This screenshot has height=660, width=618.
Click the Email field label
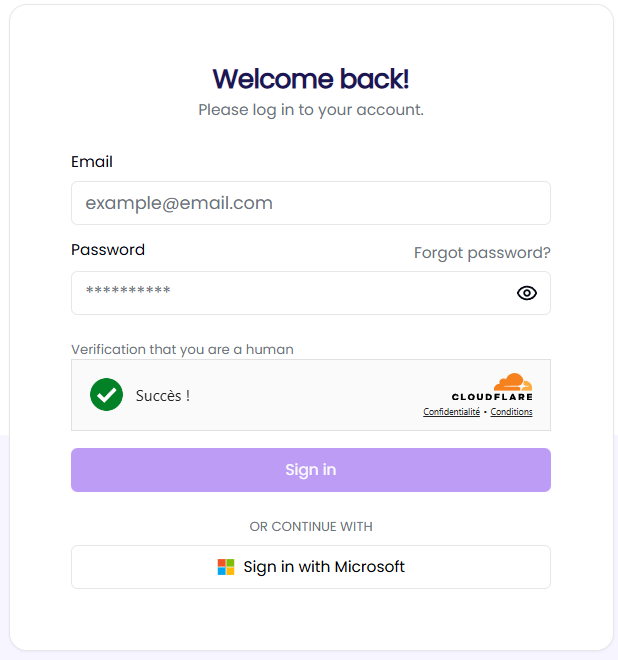click(x=92, y=162)
